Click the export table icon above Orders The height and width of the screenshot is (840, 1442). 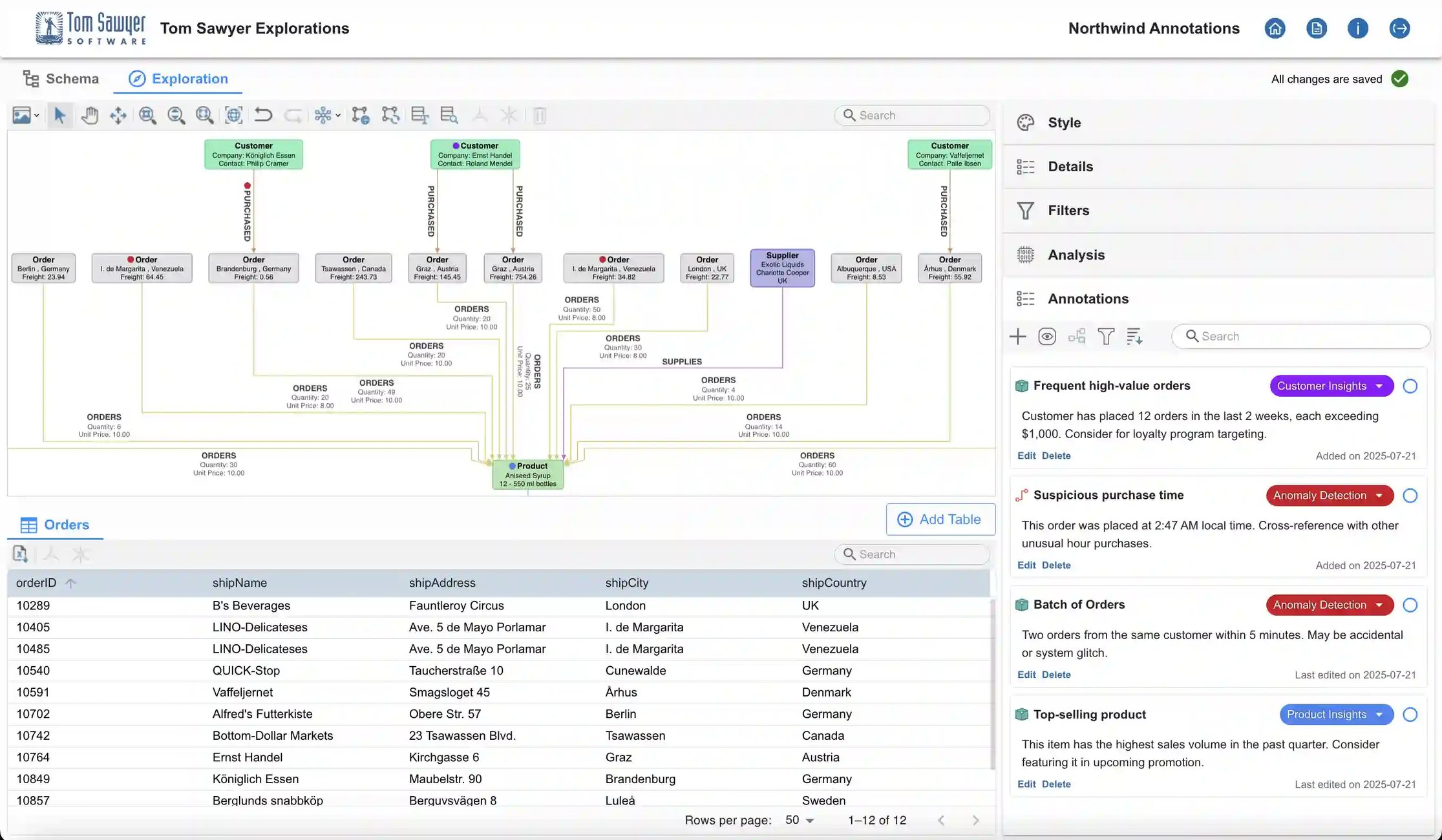coord(20,554)
